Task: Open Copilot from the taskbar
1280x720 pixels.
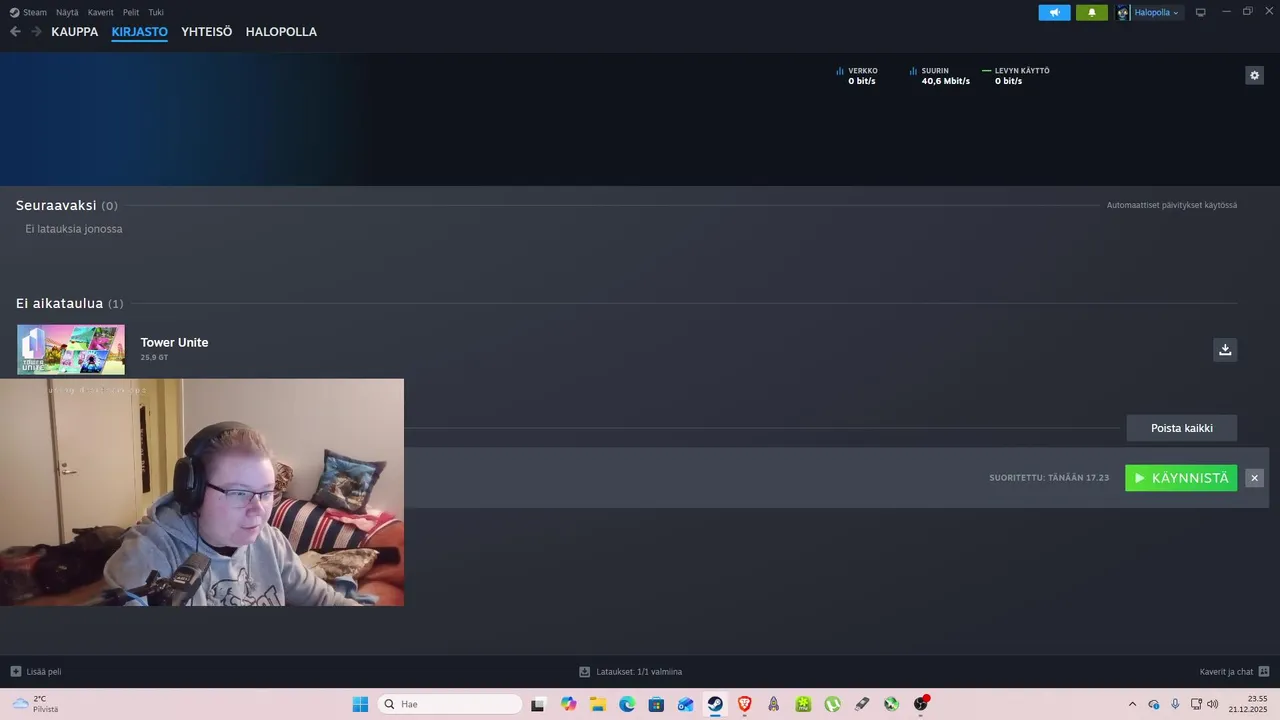Action: point(569,704)
